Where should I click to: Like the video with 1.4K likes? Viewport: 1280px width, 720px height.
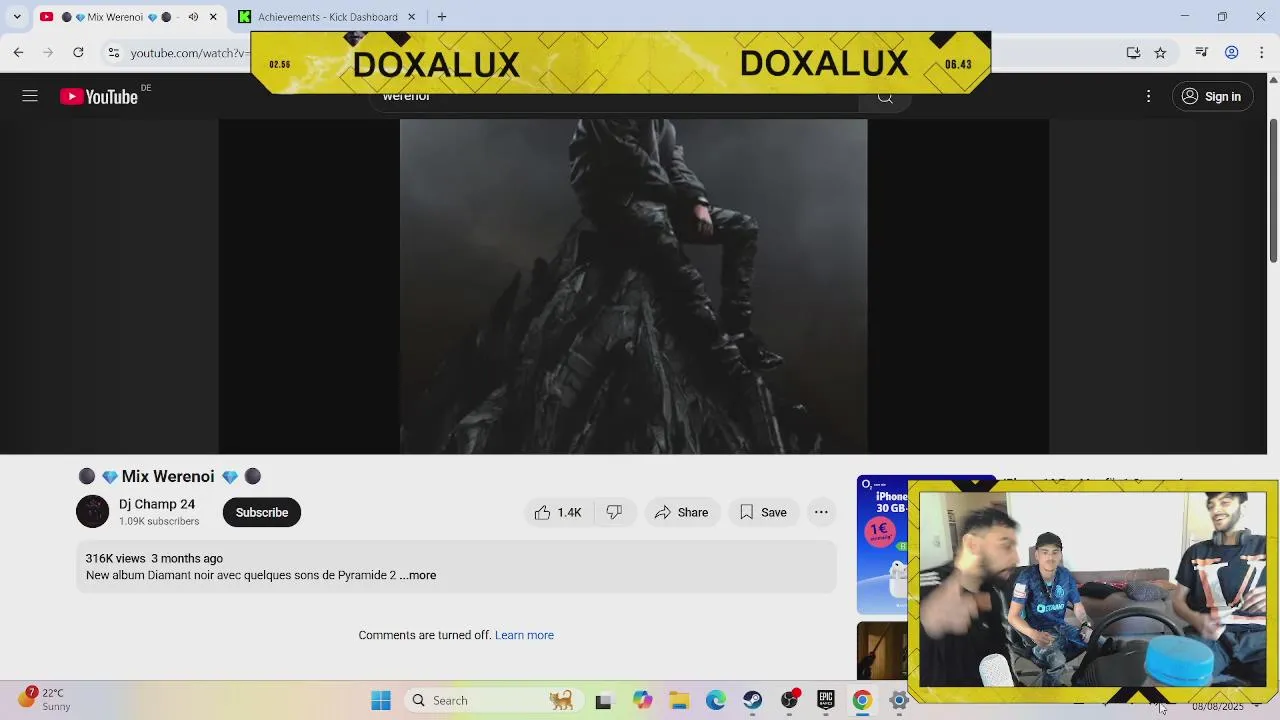(558, 512)
